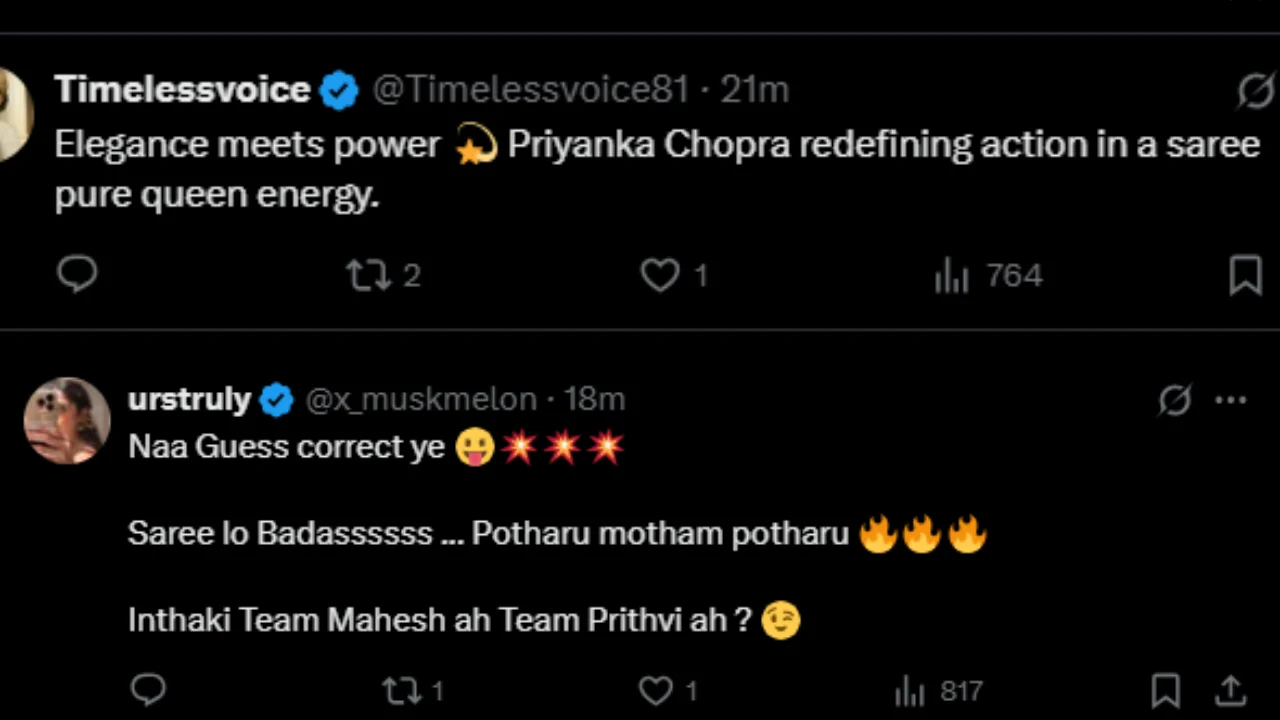
Task: Click urstruly's blue verified badge
Action: pyautogui.click(x=276, y=399)
